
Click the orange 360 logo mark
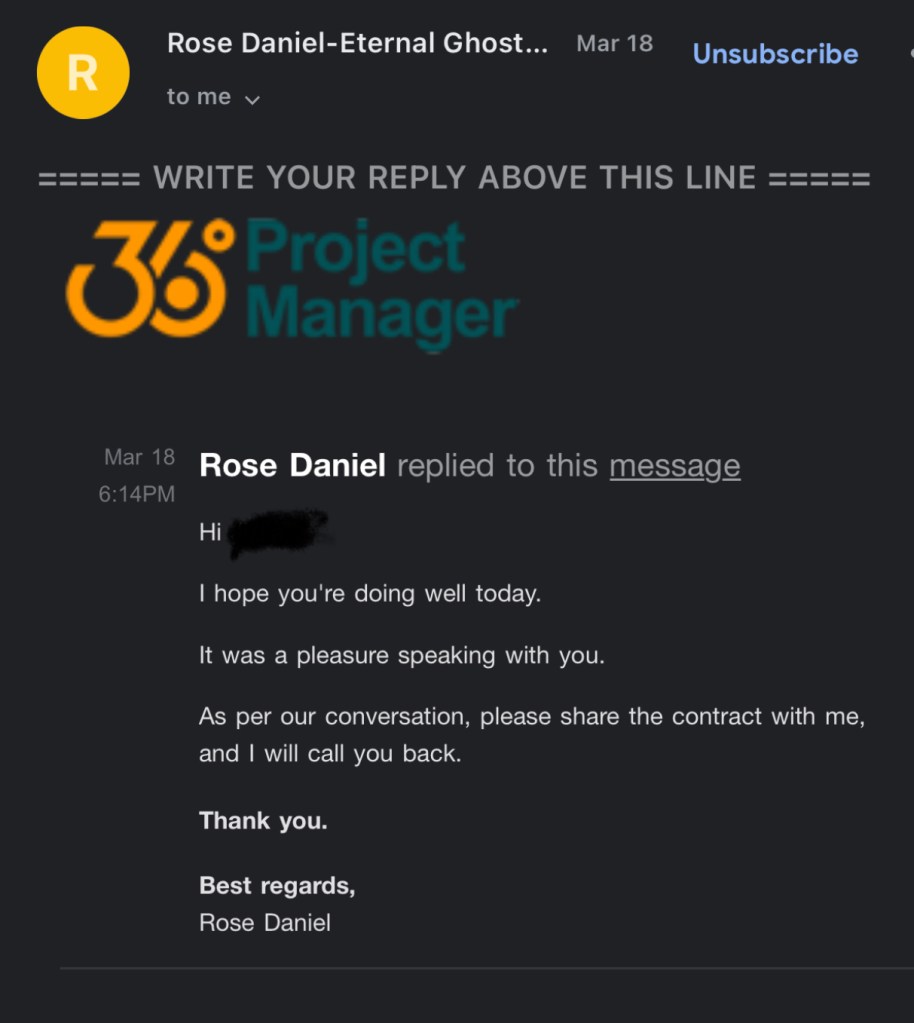(150, 279)
